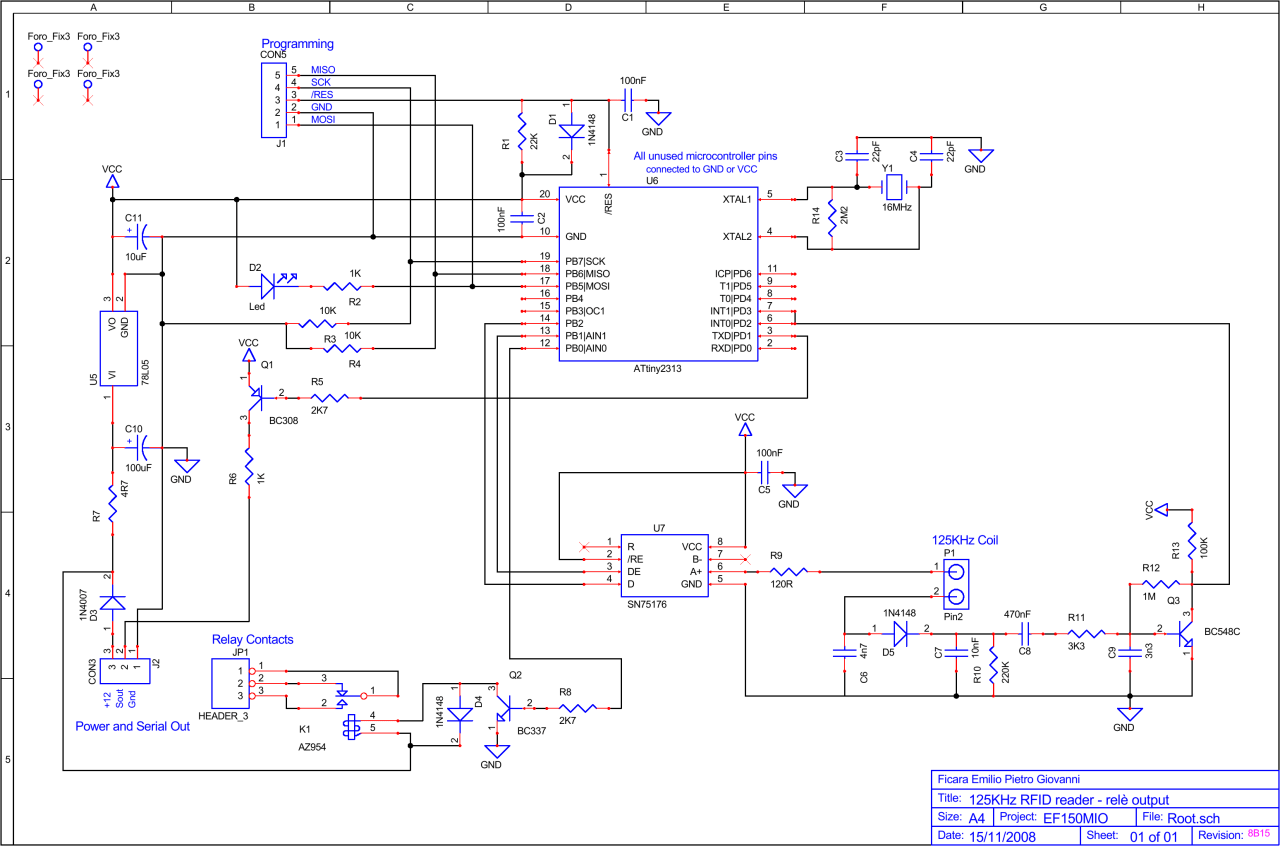1280x846 pixels.
Task: Select the R7 4R7 resistor symbol
Action: (x=113, y=502)
